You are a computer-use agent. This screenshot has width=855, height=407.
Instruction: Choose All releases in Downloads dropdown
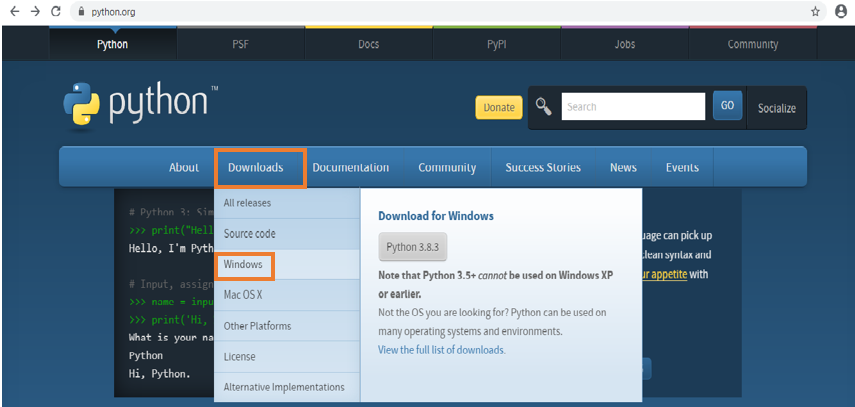[287, 203]
